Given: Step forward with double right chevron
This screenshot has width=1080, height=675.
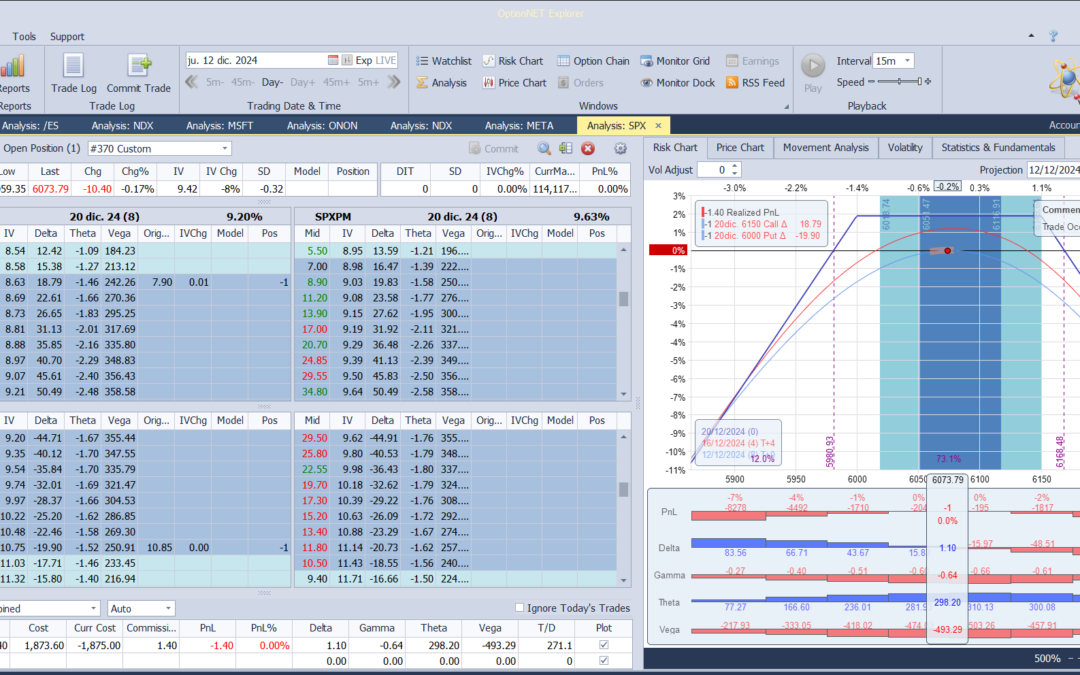Looking at the screenshot, I should pos(394,82).
